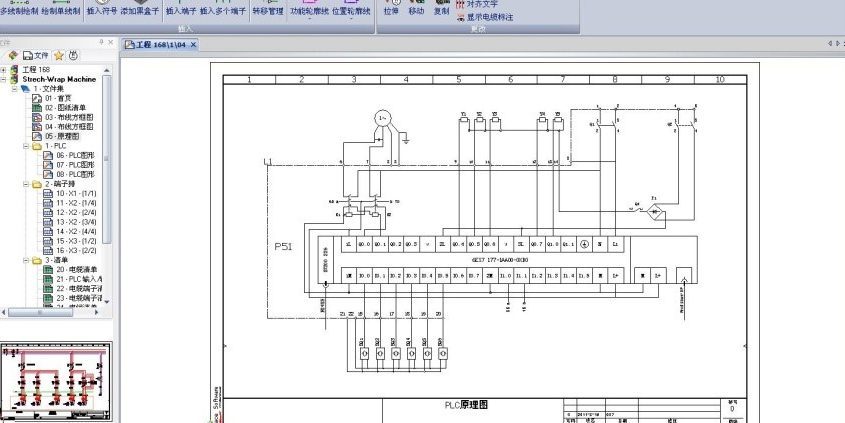845x423 pixels.
Task: Open report 20 - 电缆清单
Action: 77,269
